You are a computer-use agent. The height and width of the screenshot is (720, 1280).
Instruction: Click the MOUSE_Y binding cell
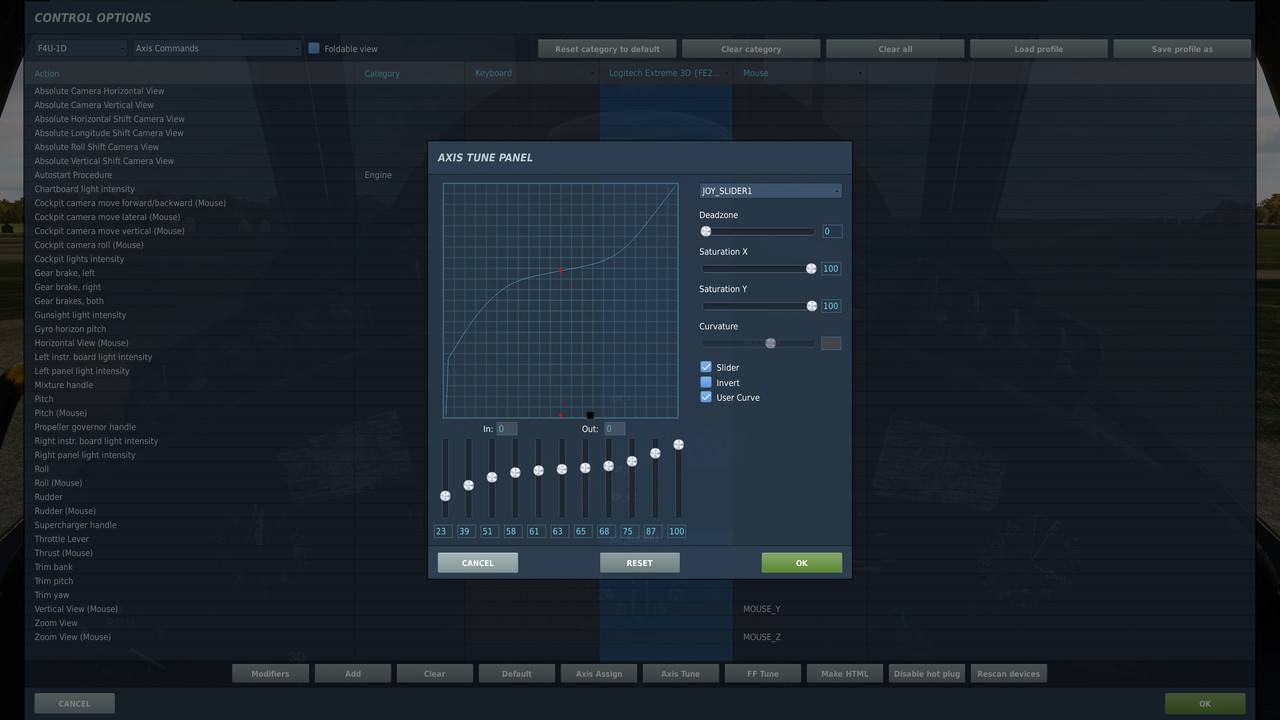(800, 609)
